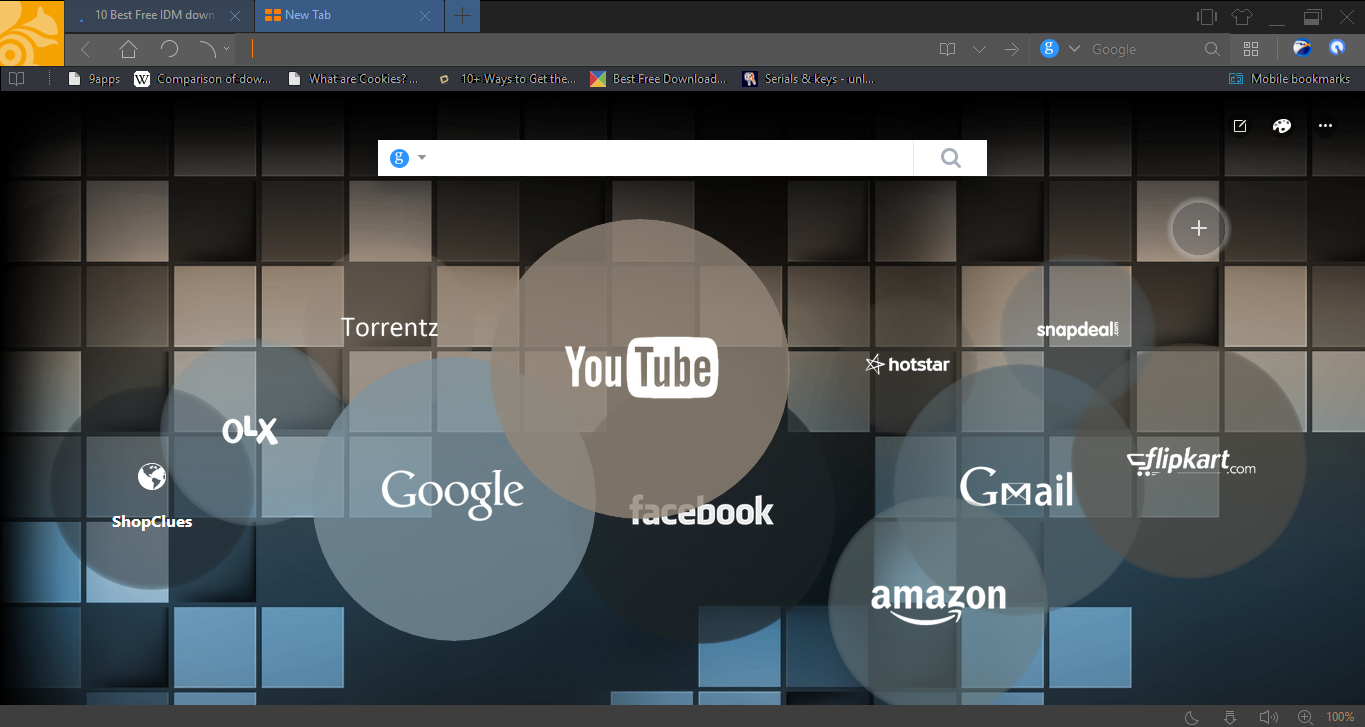Click into the center search input field
The height and width of the screenshot is (727, 1365).
click(672, 158)
